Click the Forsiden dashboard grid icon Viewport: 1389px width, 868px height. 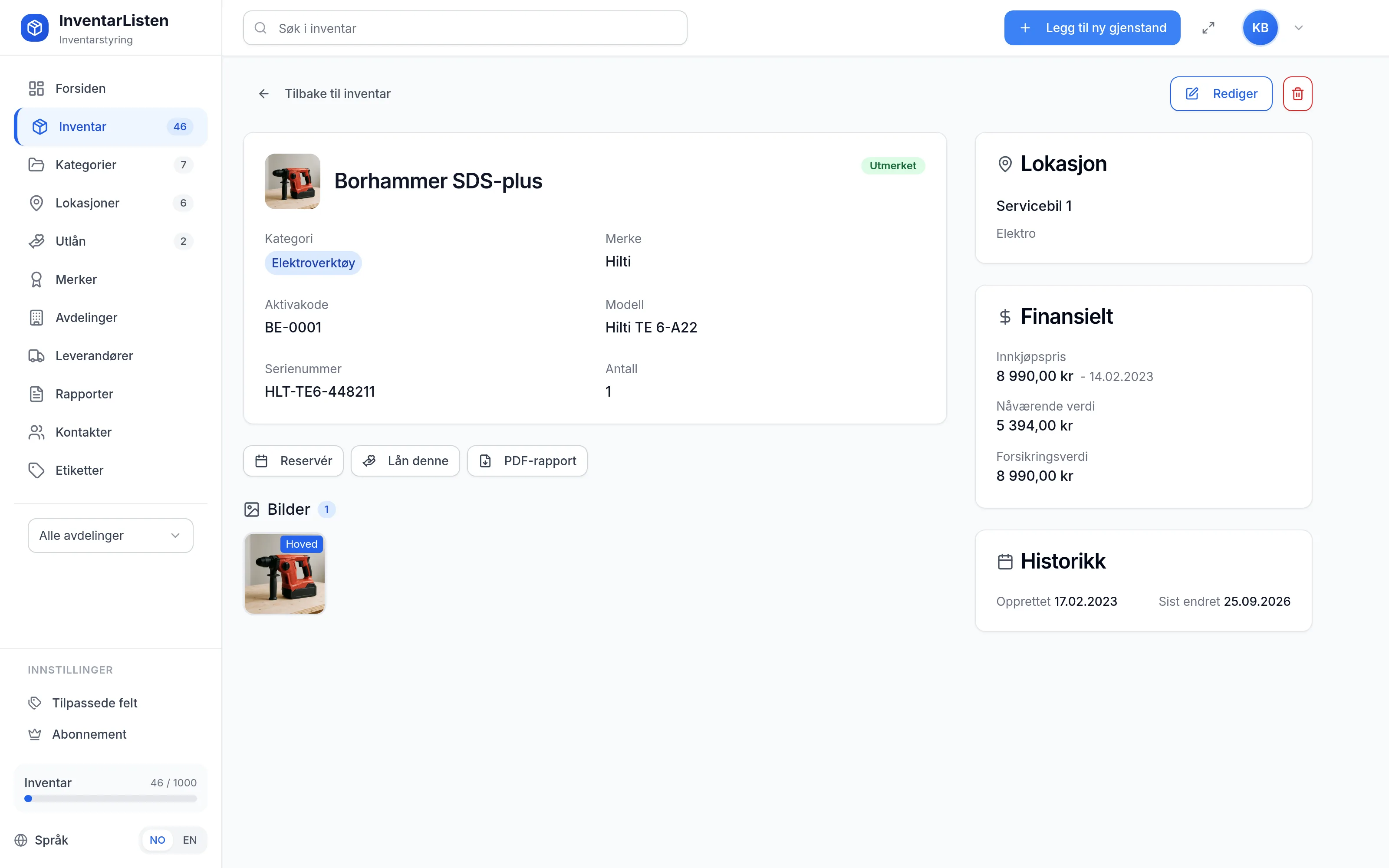(x=36, y=89)
